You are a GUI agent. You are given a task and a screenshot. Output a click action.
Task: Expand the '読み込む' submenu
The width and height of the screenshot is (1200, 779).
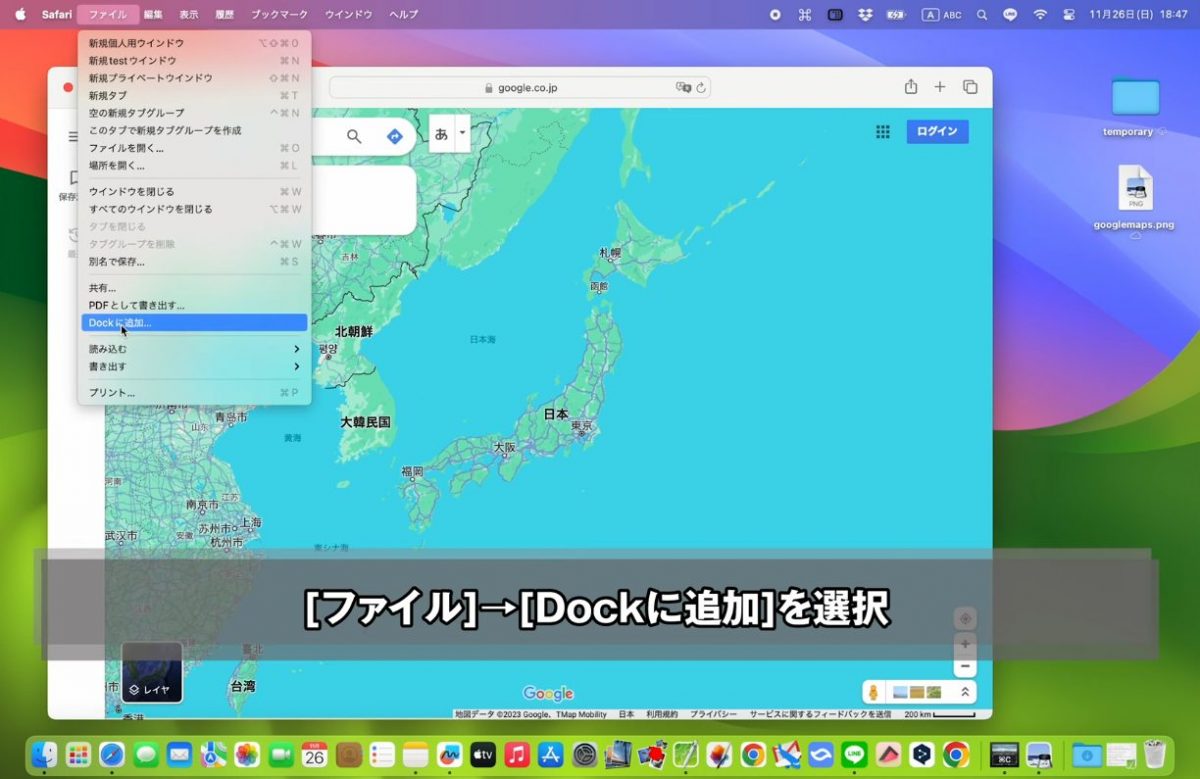tap(194, 349)
